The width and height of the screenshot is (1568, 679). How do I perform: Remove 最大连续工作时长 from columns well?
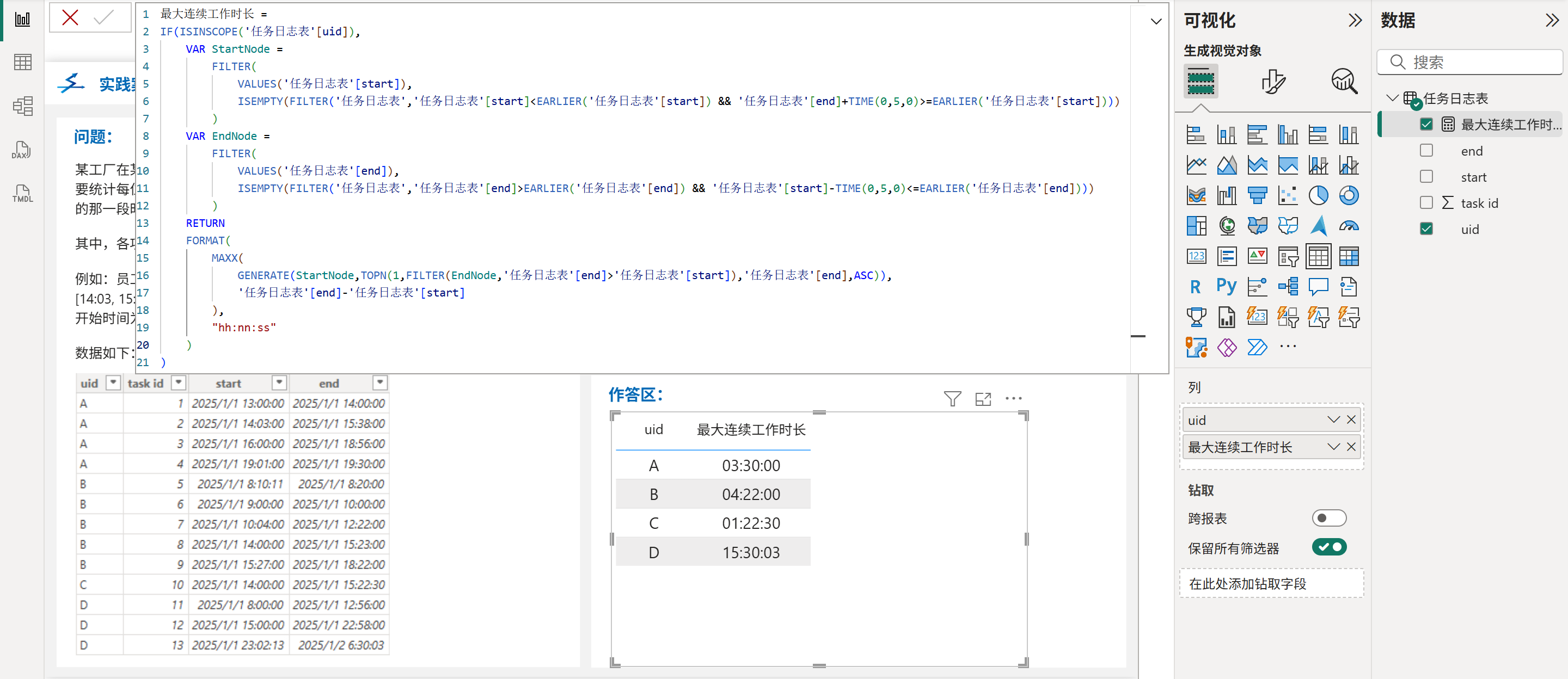pos(1351,447)
